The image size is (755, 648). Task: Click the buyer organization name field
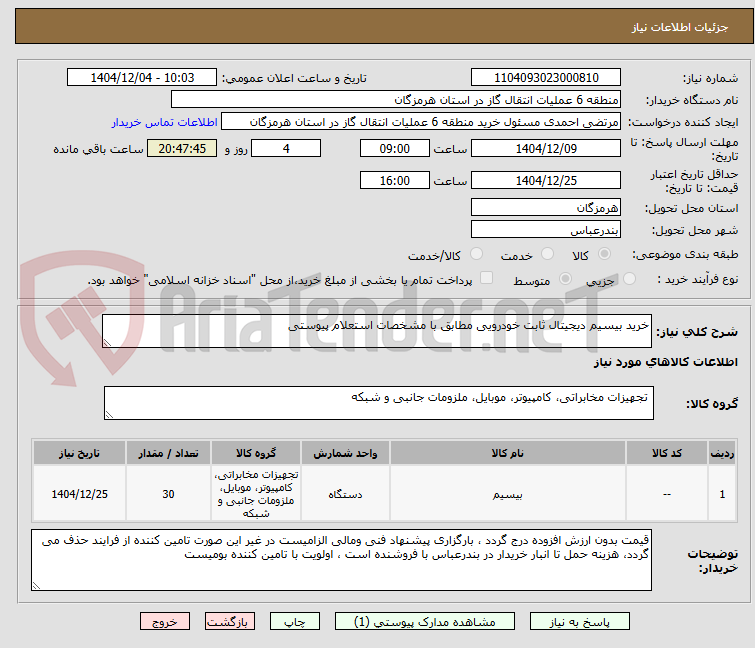(x=395, y=100)
